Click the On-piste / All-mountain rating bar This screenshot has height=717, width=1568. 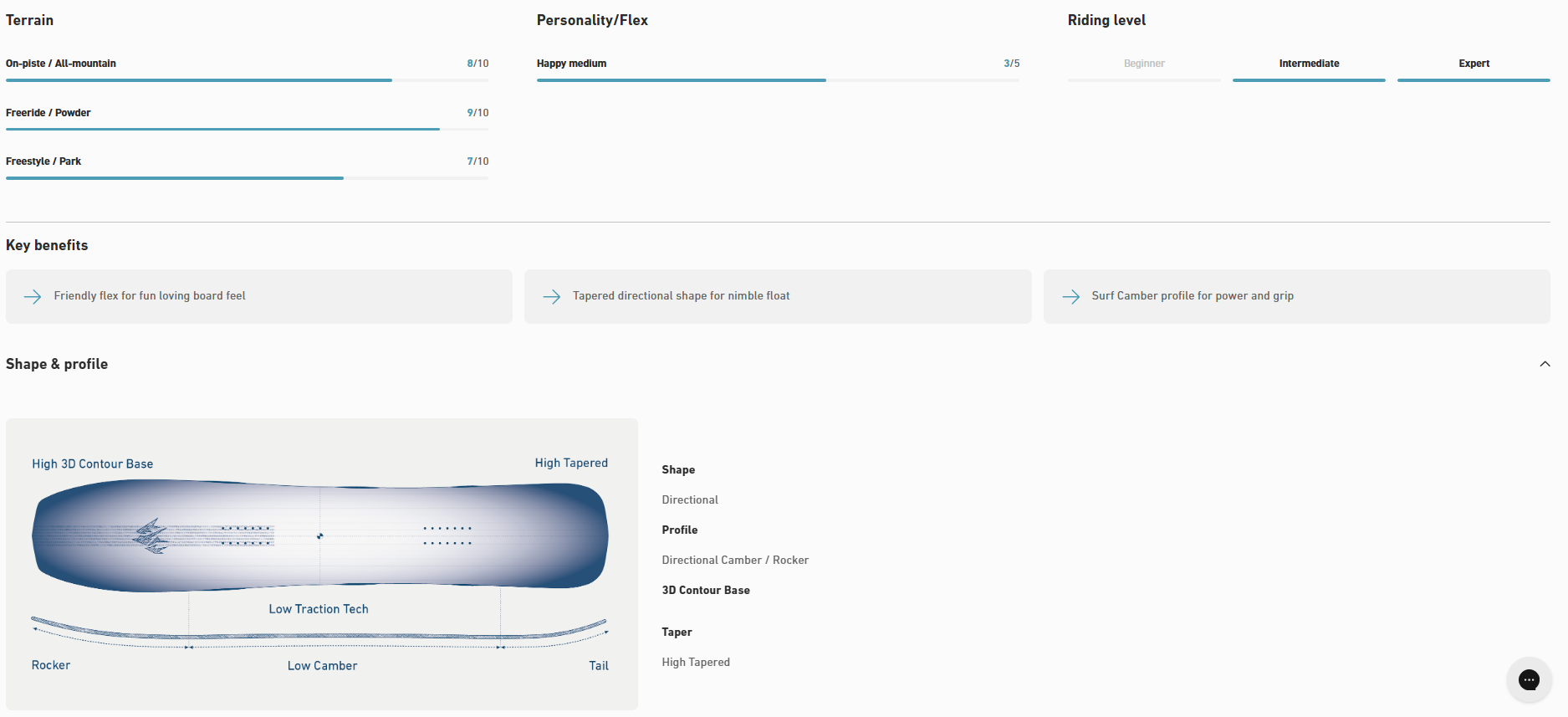click(247, 80)
